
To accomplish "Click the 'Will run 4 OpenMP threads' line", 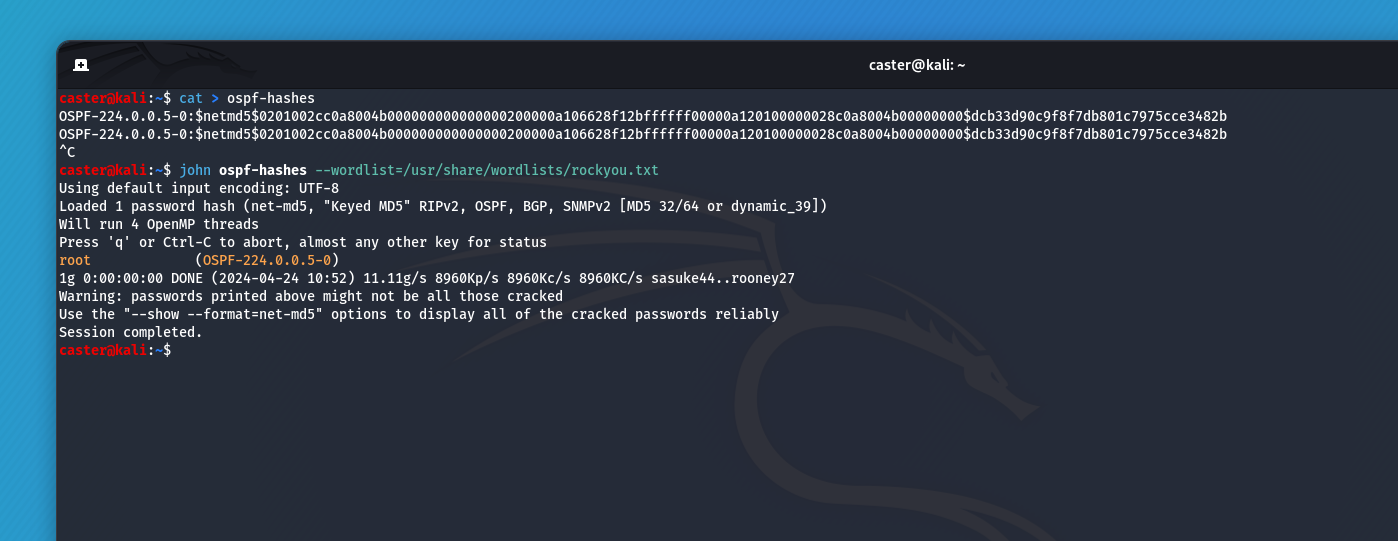I will coord(159,224).
